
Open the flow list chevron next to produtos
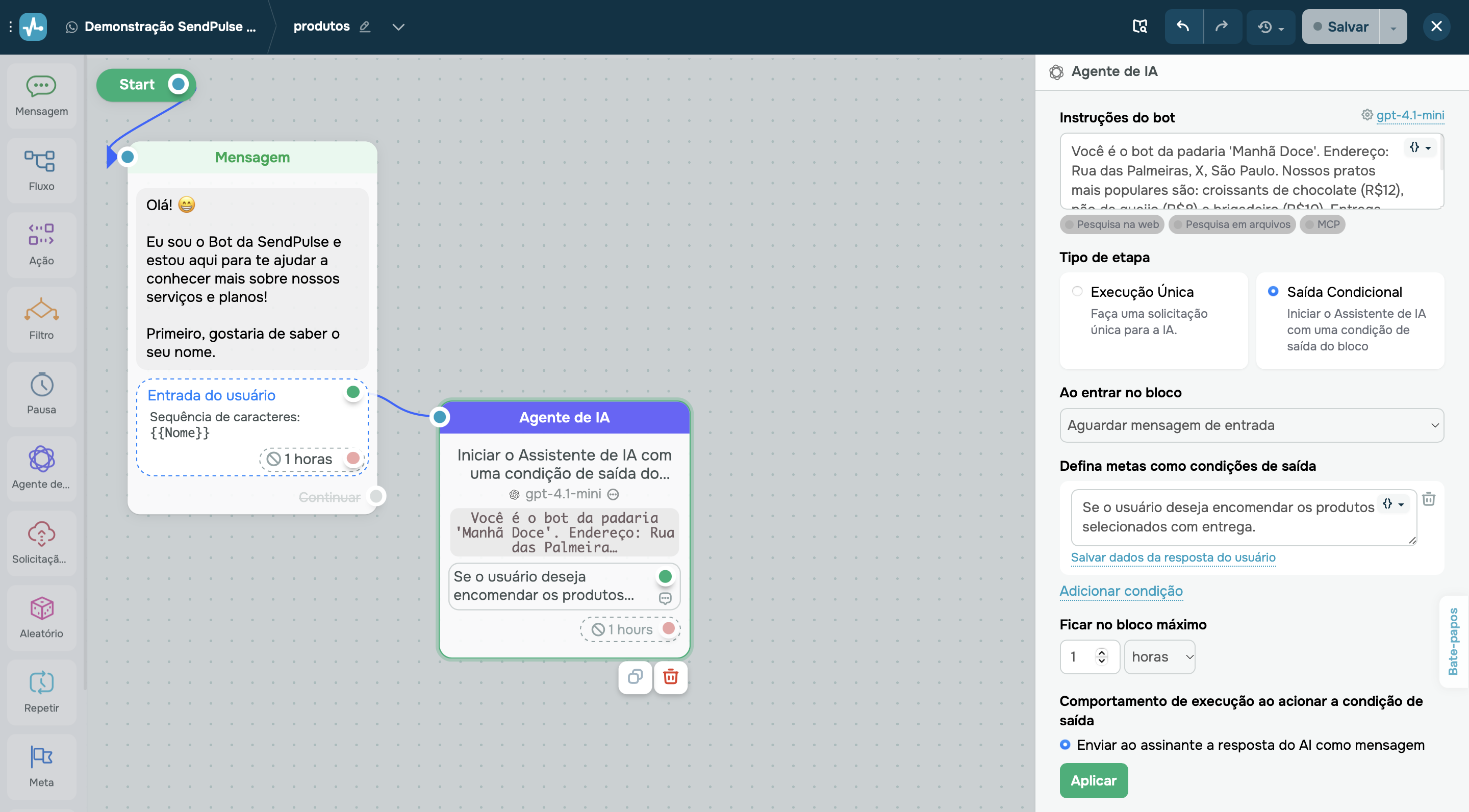pos(398,27)
